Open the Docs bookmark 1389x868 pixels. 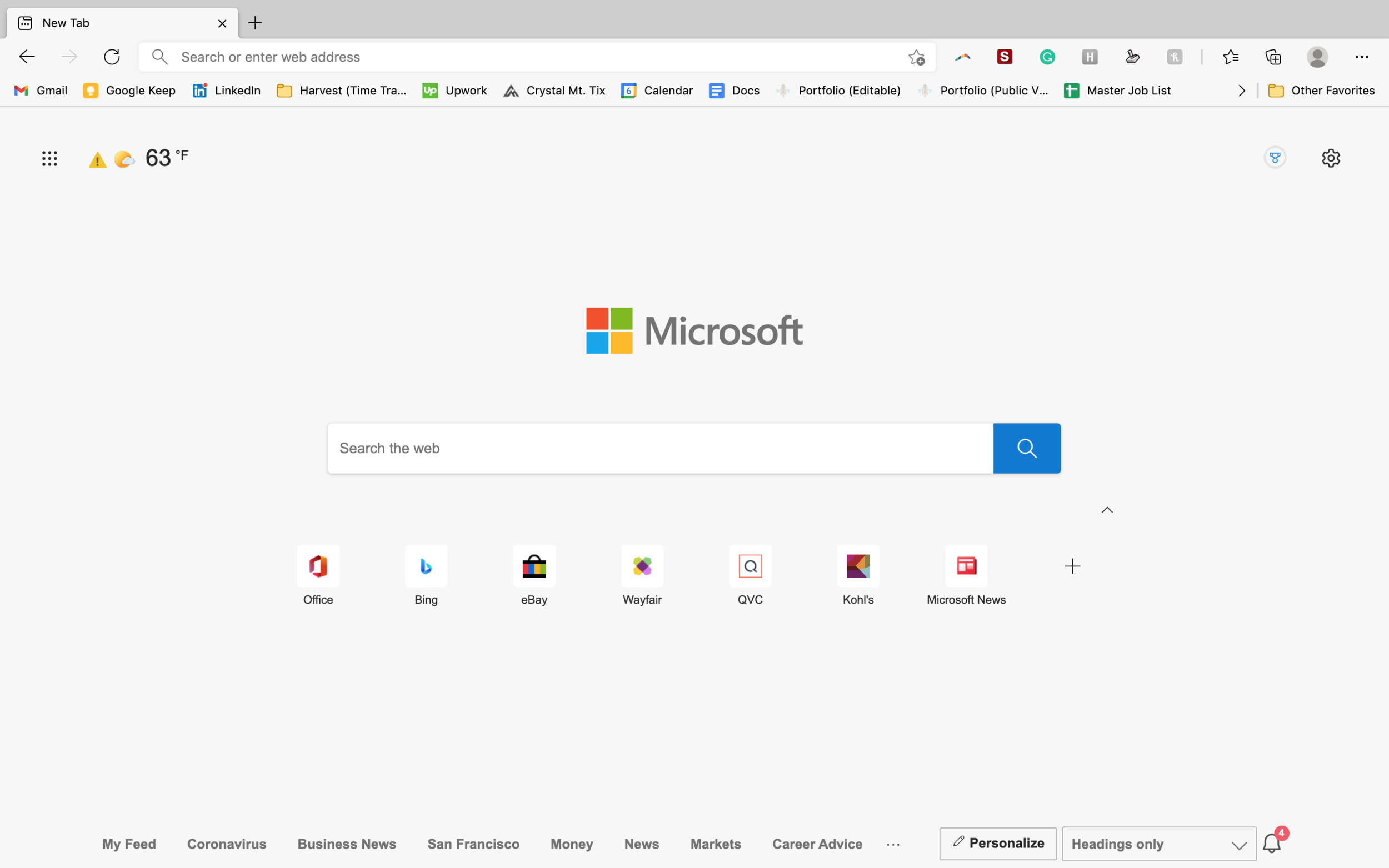pos(734,91)
